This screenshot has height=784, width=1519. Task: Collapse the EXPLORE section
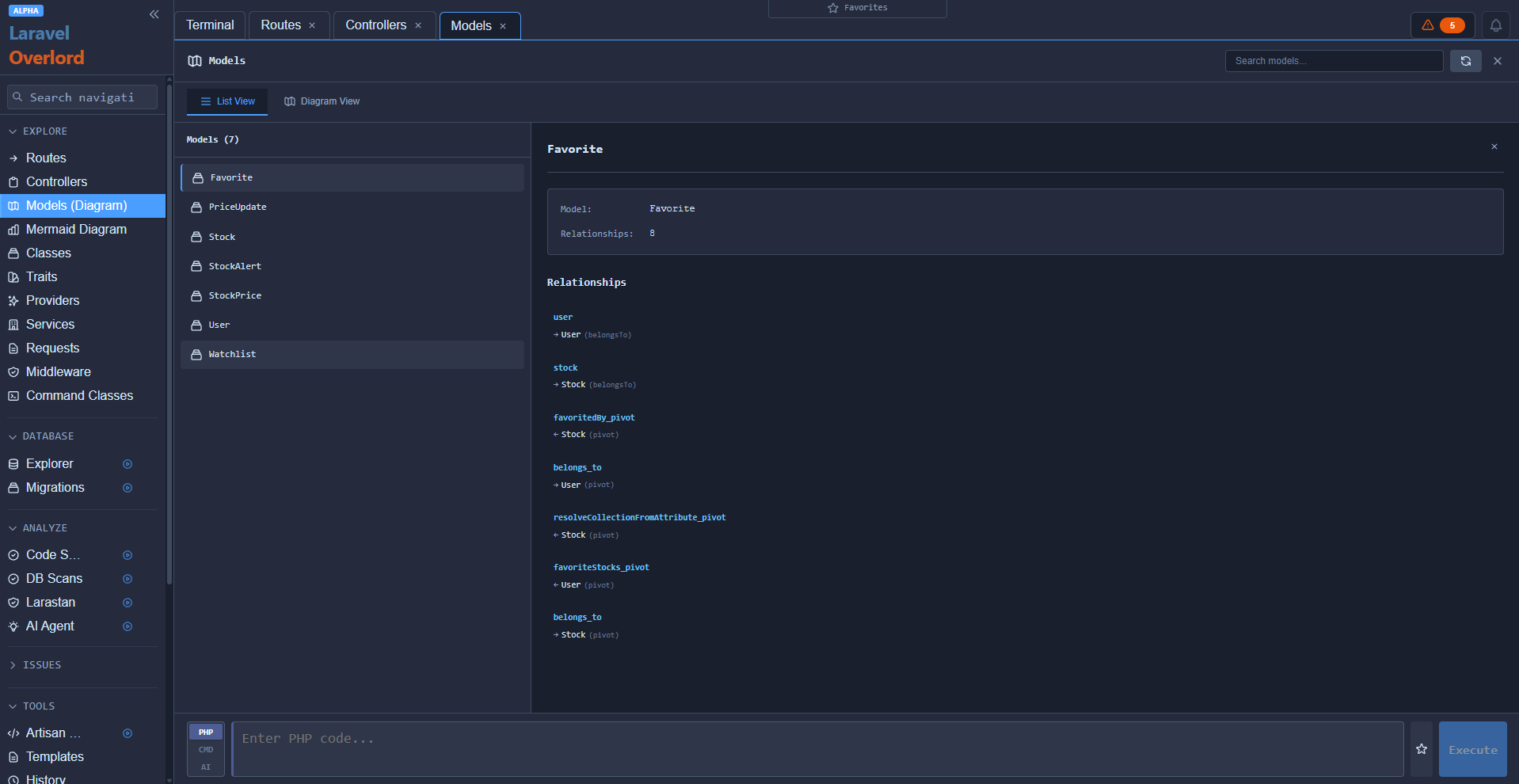click(x=38, y=131)
